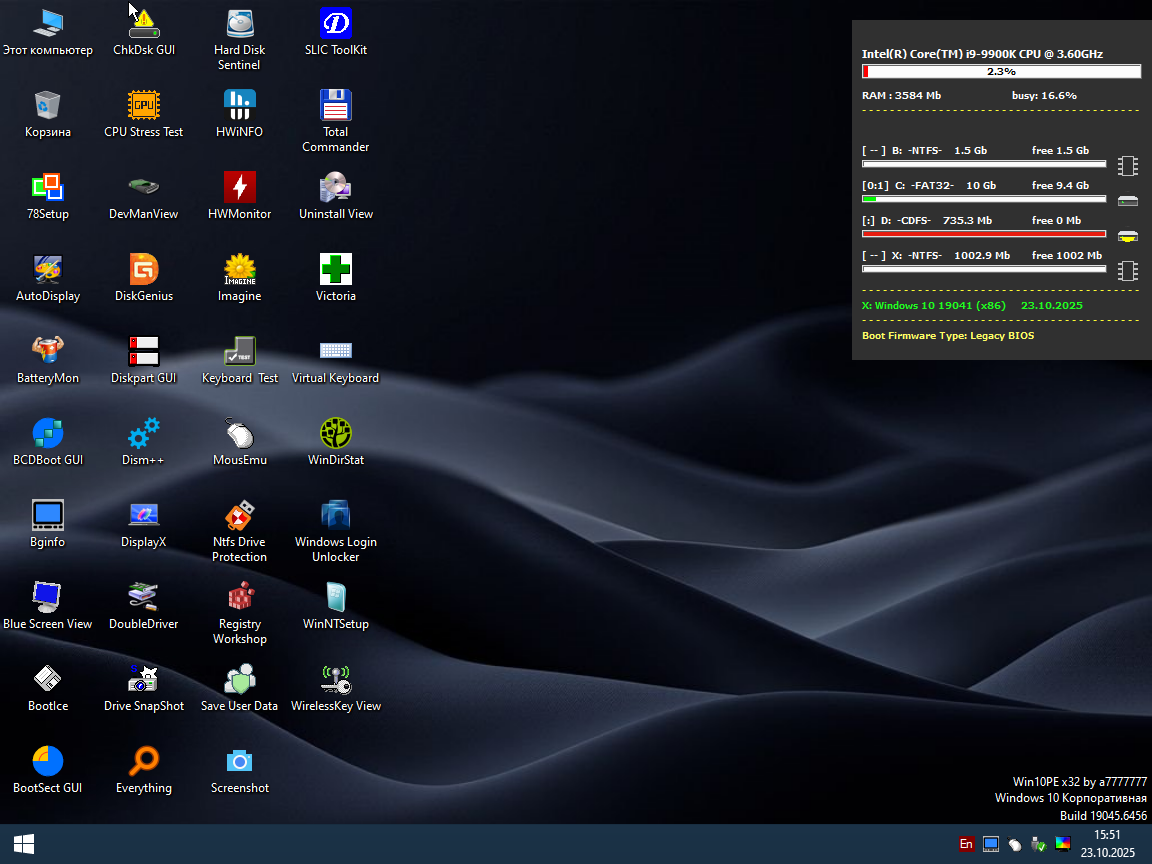Screen dimensions: 1152x864
Task: Click the Everything search icon
Action: pyautogui.click(x=144, y=761)
